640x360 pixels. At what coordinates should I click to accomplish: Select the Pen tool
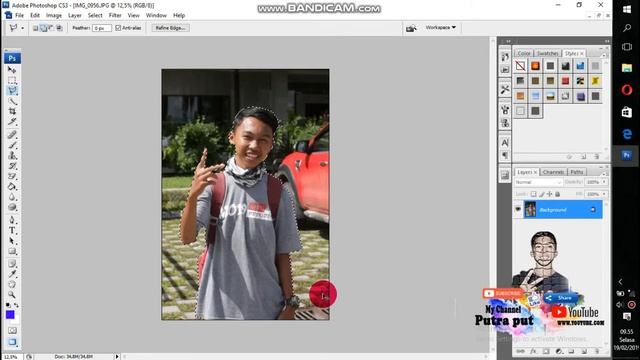(x=12, y=220)
